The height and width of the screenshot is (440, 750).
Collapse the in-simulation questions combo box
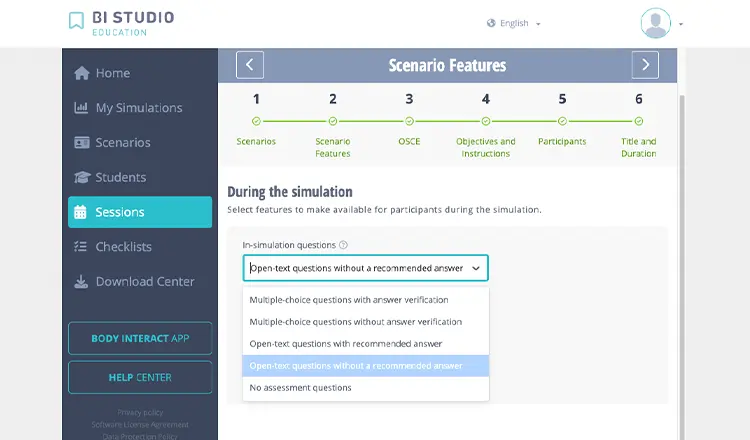[477, 268]
